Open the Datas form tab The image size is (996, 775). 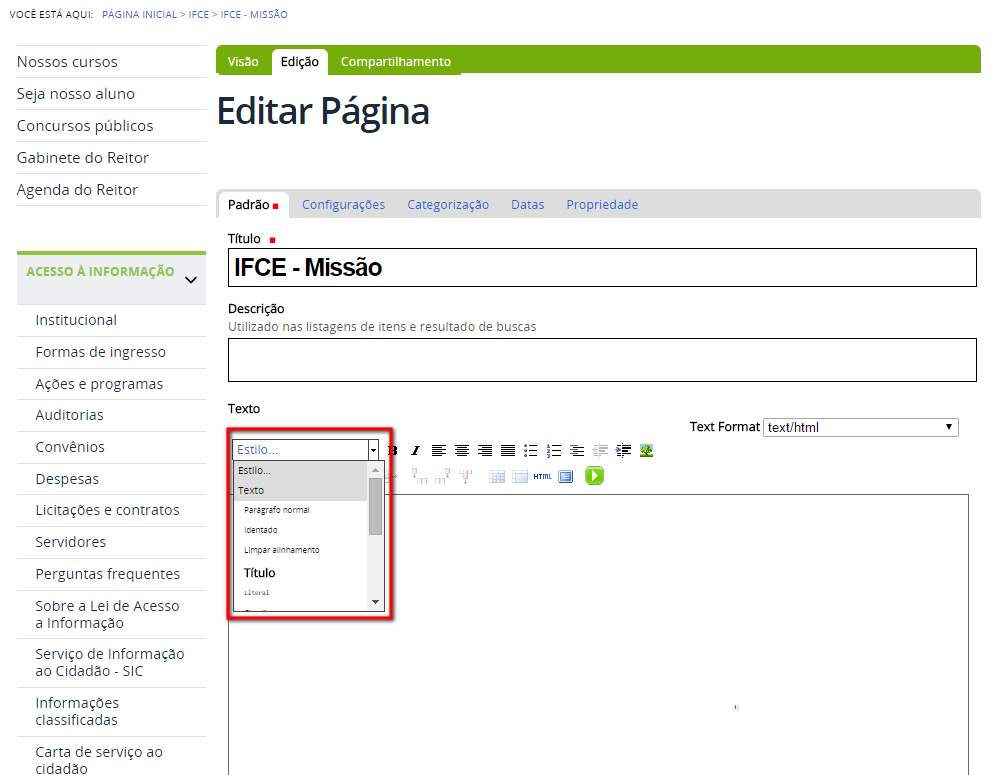pyautogui.click(x=527, y=205)
